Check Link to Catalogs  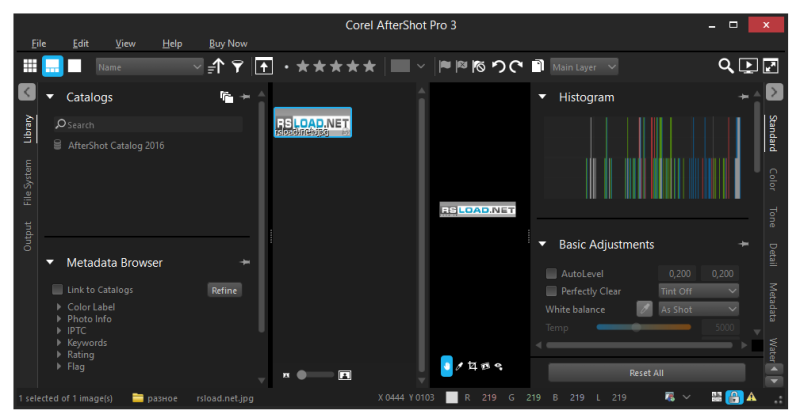tap(57, 289)
